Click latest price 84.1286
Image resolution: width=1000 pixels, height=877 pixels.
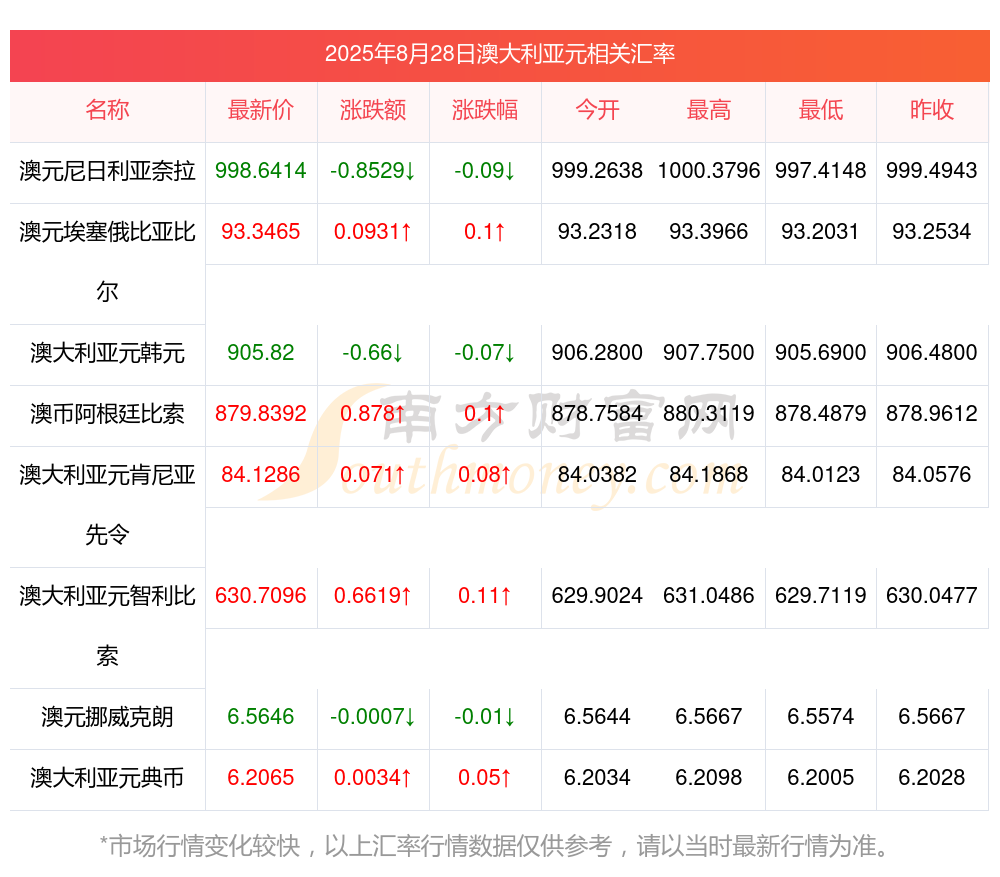coord(261,475)
